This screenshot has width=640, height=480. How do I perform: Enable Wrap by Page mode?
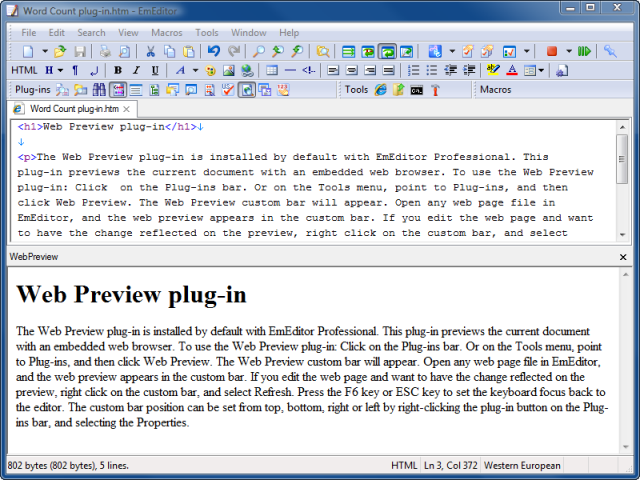point(406,51)
